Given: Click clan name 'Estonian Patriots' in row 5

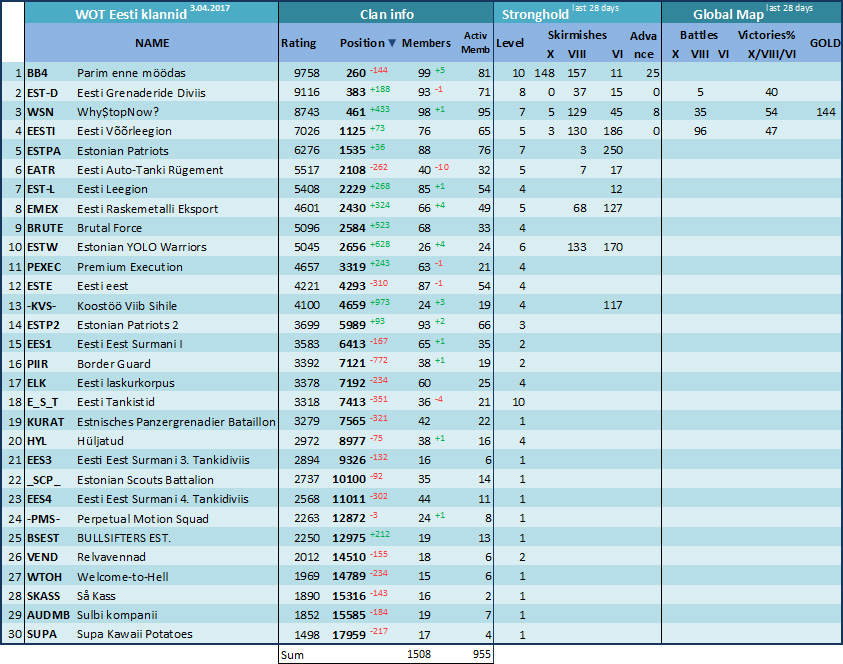Looking at the screenshot, I should click(x=123, y=151).
